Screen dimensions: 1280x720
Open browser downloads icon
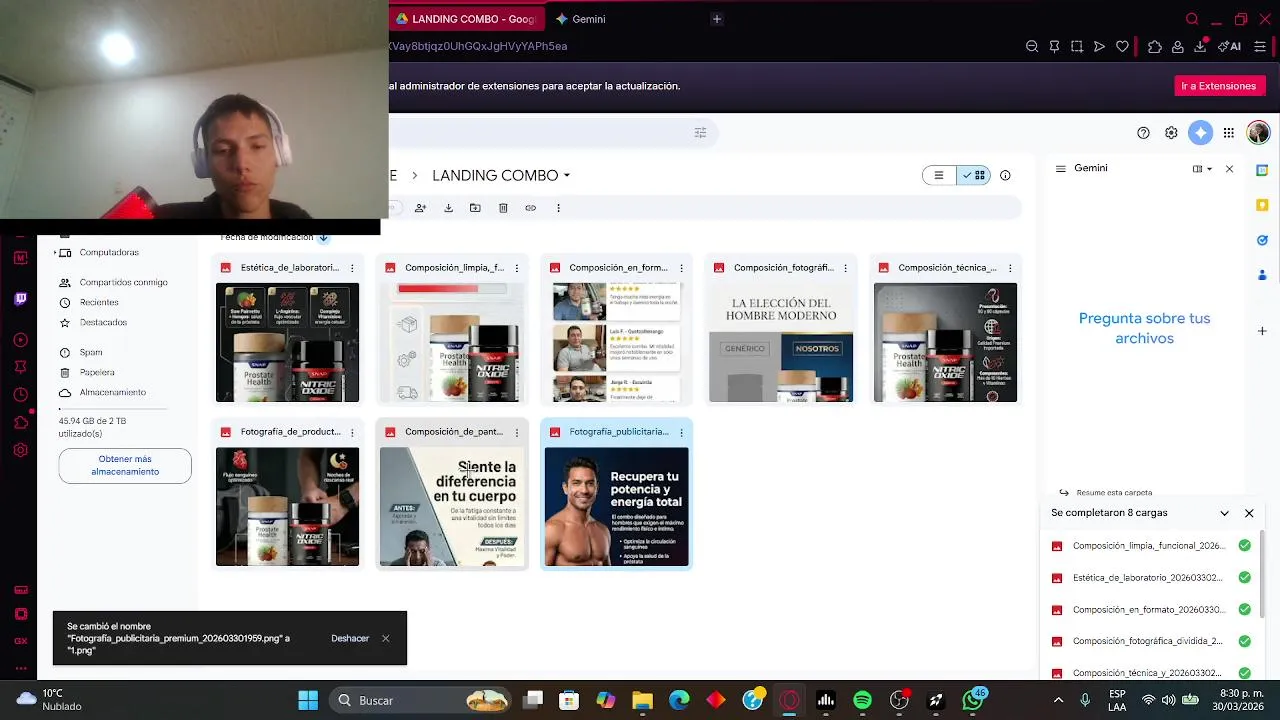tap(1200, 46)
